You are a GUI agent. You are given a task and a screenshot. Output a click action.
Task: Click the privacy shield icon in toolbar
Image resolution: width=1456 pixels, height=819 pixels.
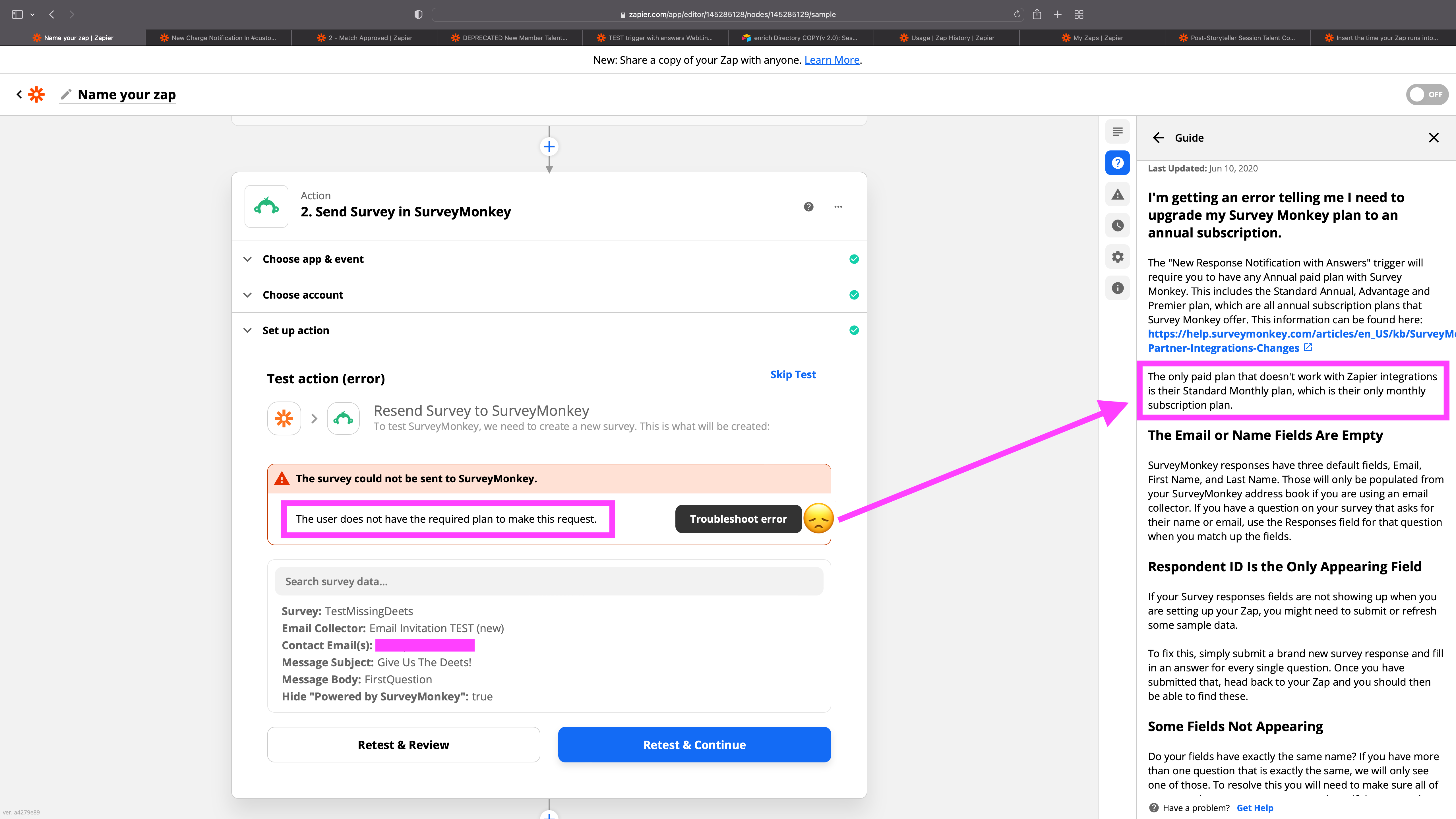coord(418,14)
